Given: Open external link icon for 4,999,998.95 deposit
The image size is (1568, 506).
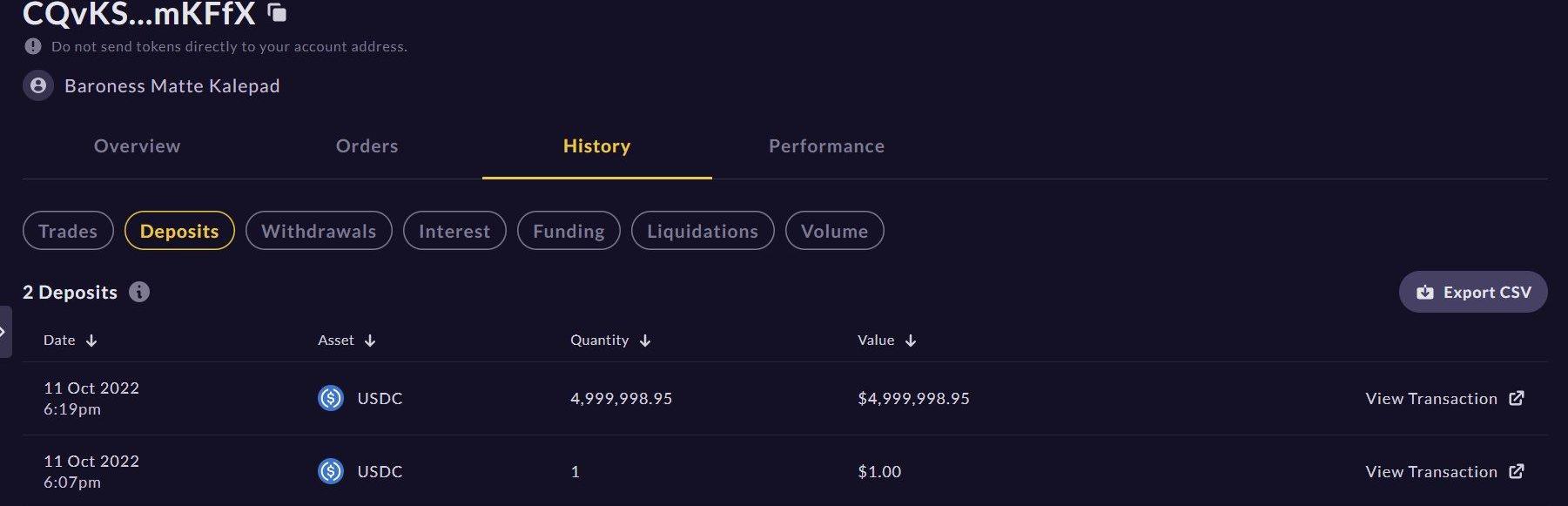Looking at the screenshot, I should pos(1517,398).
